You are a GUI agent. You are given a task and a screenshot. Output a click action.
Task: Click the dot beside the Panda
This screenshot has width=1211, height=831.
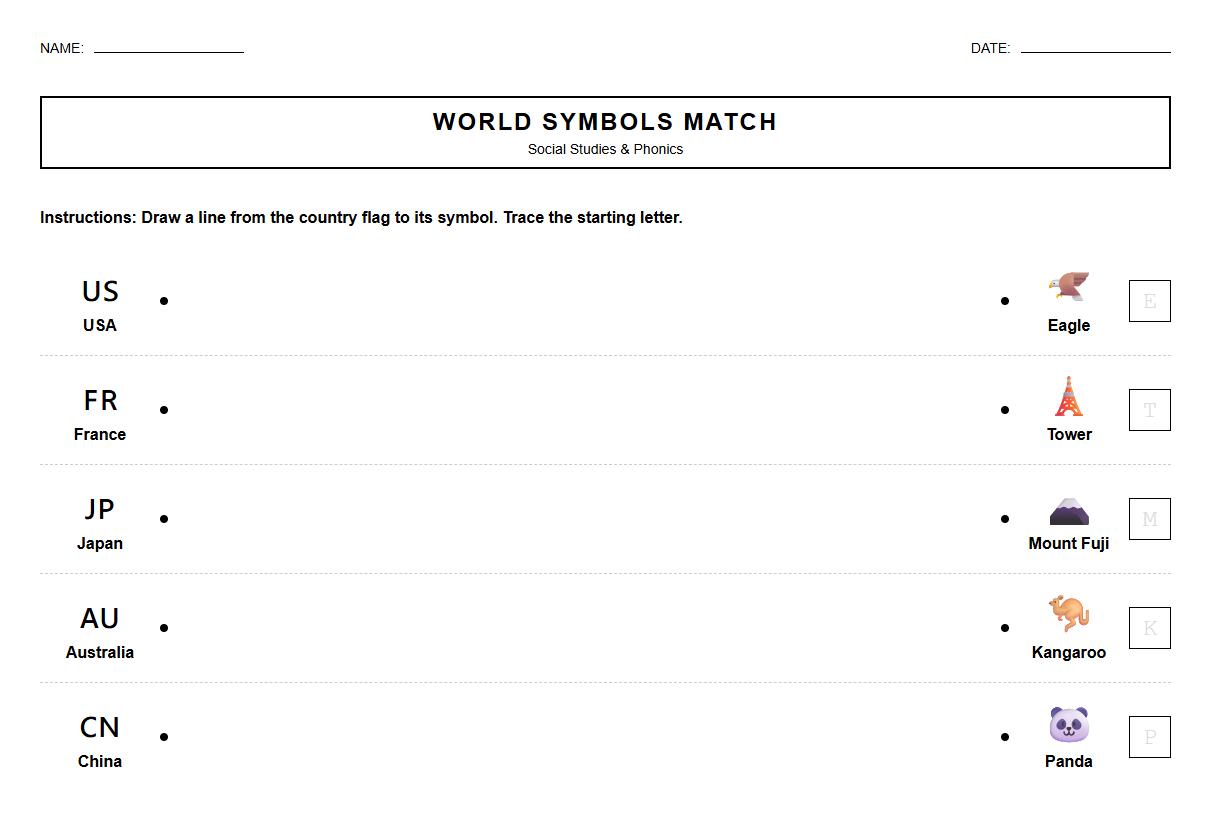[x=1005, y=737]
